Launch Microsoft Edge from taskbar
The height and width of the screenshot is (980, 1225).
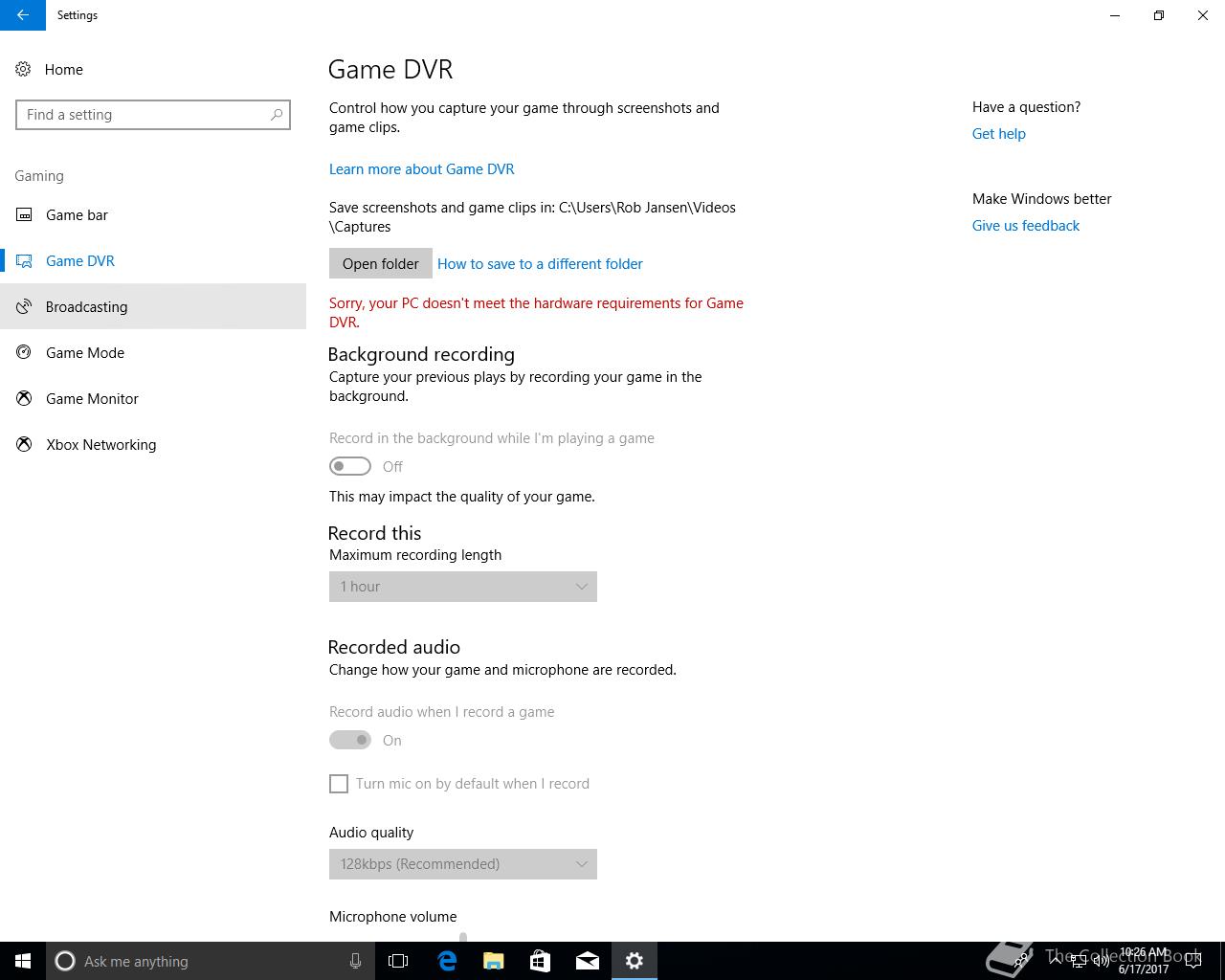click(447, 961)
